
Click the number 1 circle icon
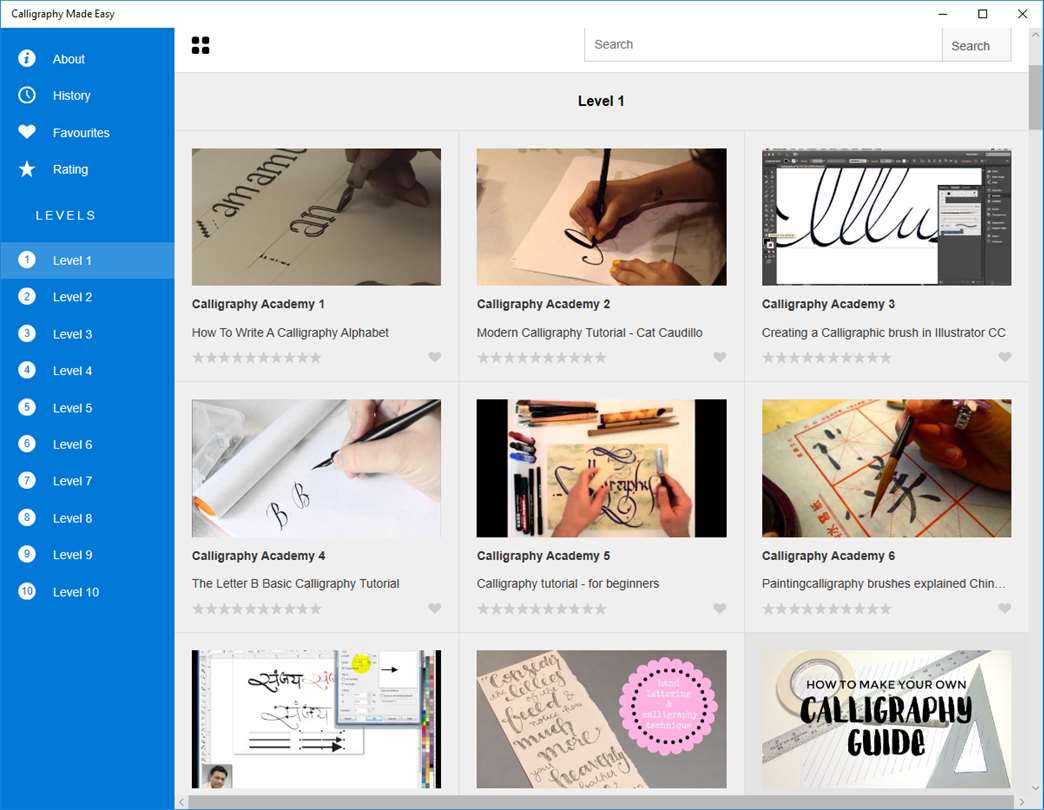point(27,260)
